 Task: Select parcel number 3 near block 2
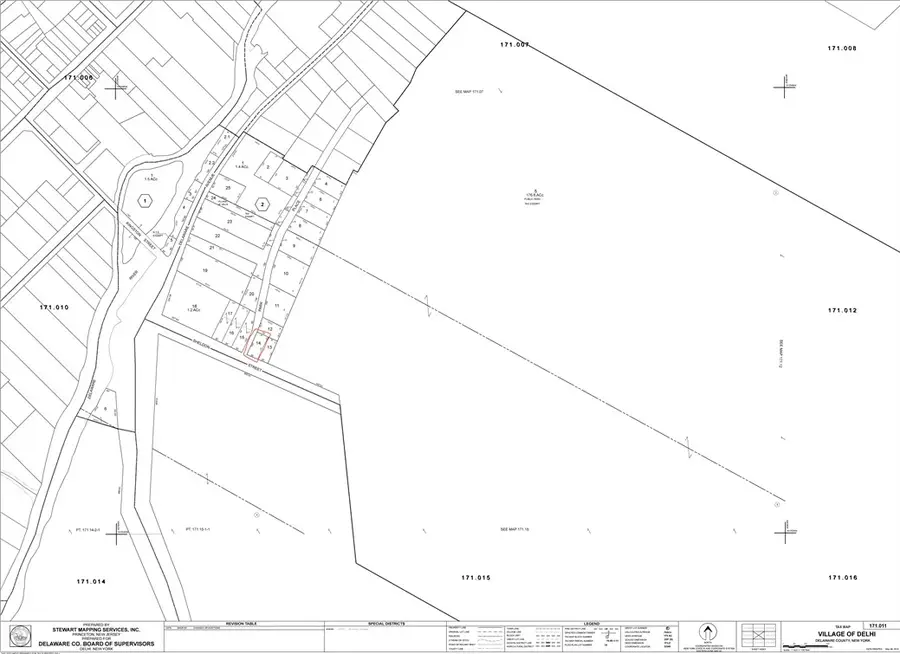[x=286, y=178]
